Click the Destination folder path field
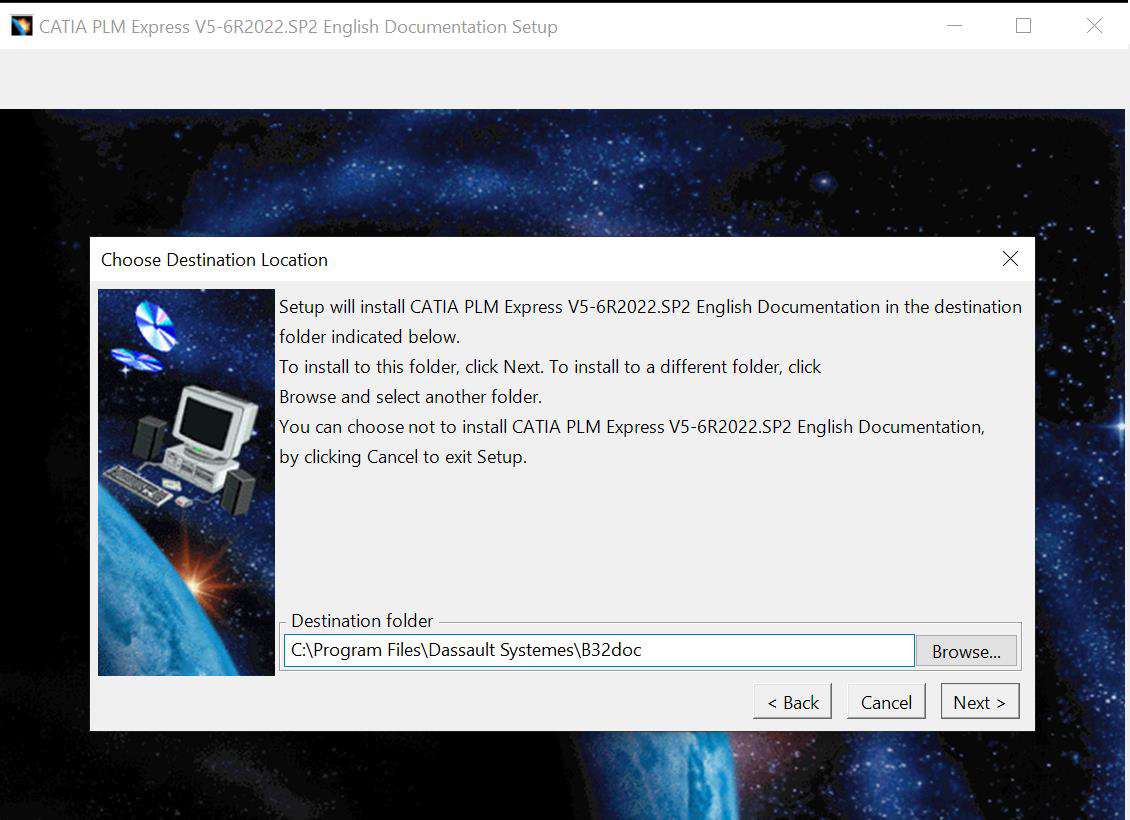 [599, 651]
